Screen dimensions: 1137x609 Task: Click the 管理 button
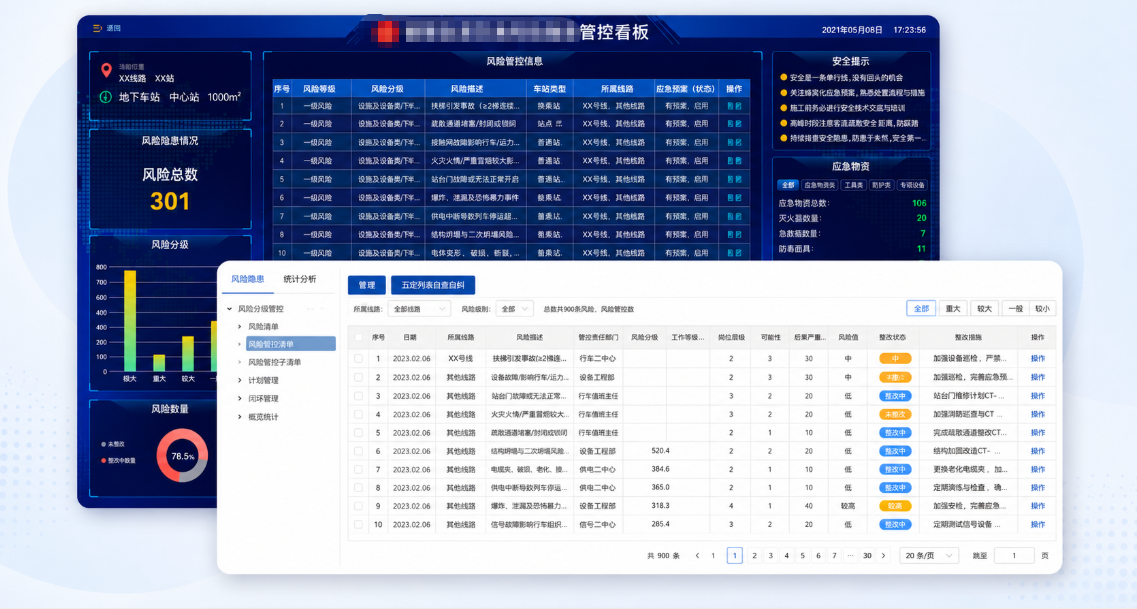[367, 285]
